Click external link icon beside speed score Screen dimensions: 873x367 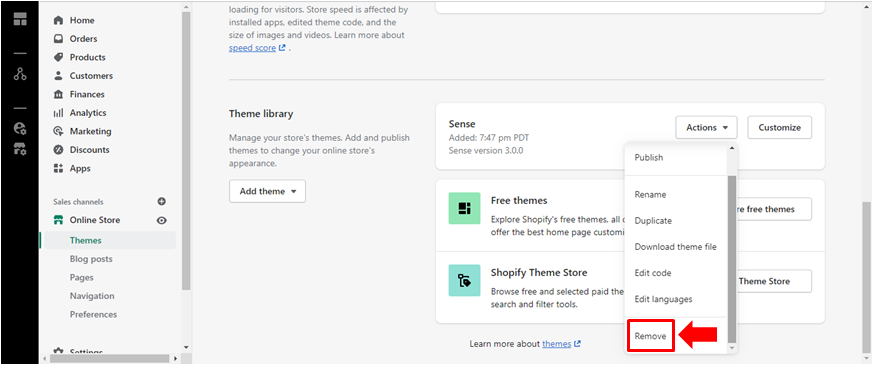tap(282, 48)
